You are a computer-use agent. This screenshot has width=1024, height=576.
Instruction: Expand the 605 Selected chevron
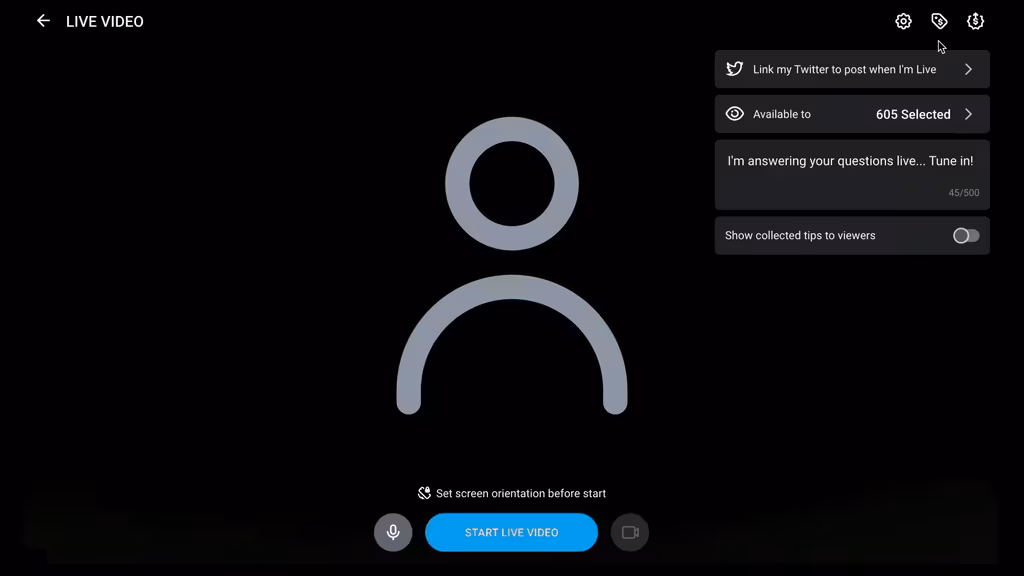(x=968, y=114)
